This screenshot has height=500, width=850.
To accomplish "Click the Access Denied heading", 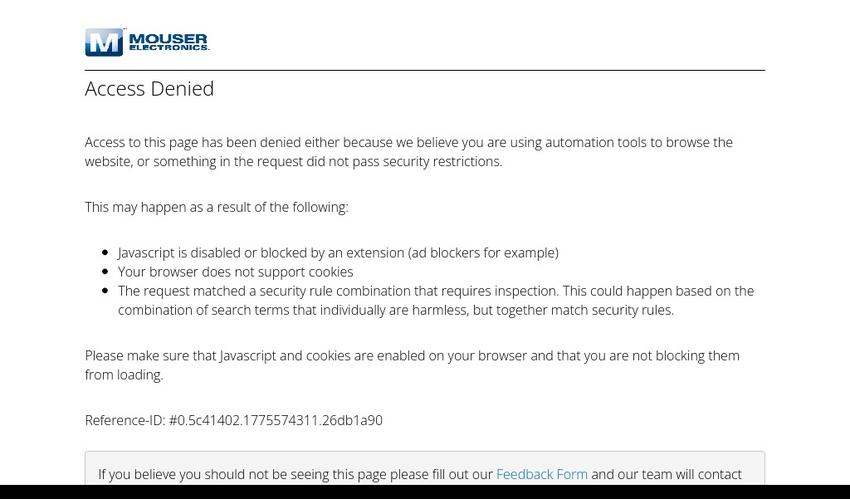I will coord(150,88).
